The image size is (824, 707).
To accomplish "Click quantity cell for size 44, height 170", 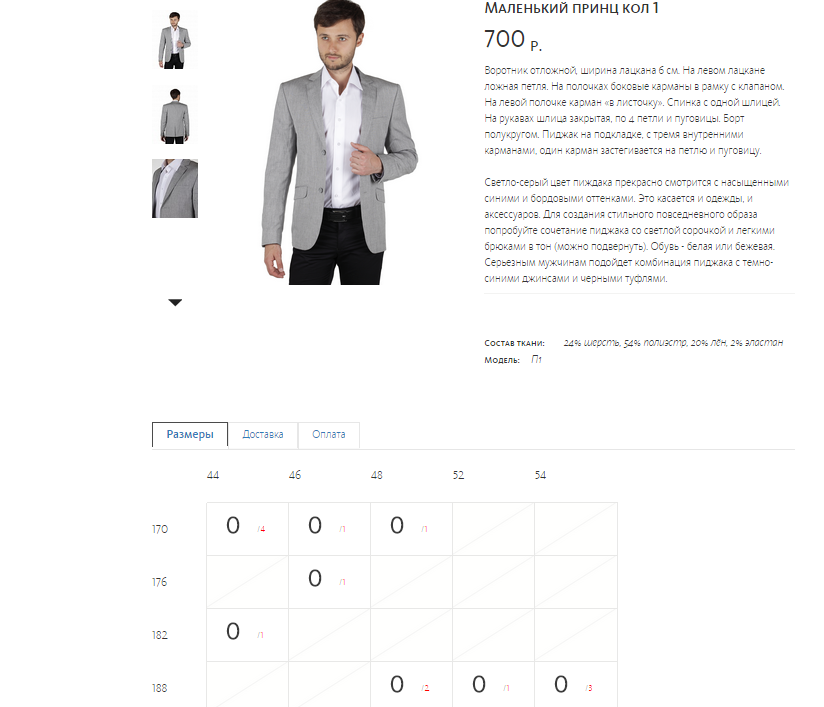I will tap(248, 529).
